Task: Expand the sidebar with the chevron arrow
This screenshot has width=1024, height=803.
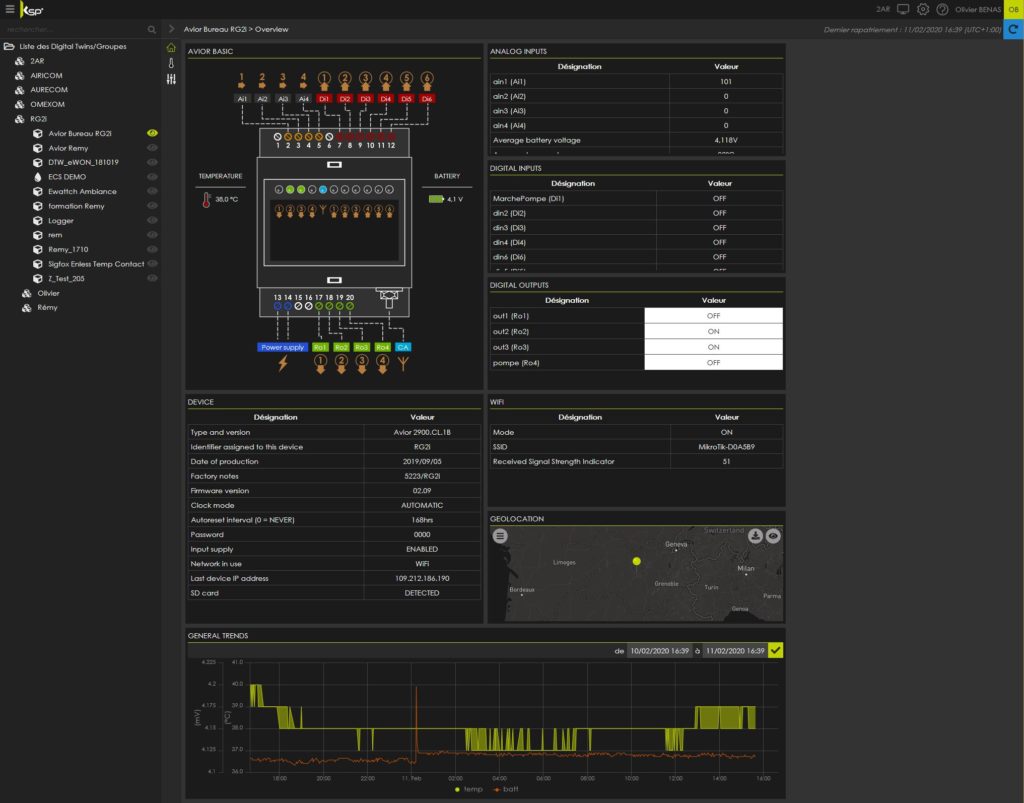Action: click(171, 29)
